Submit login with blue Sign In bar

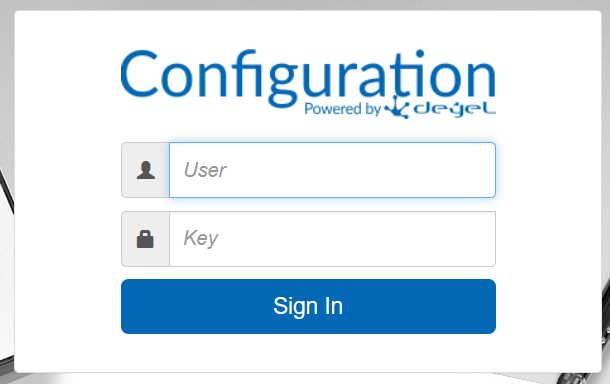309,306
